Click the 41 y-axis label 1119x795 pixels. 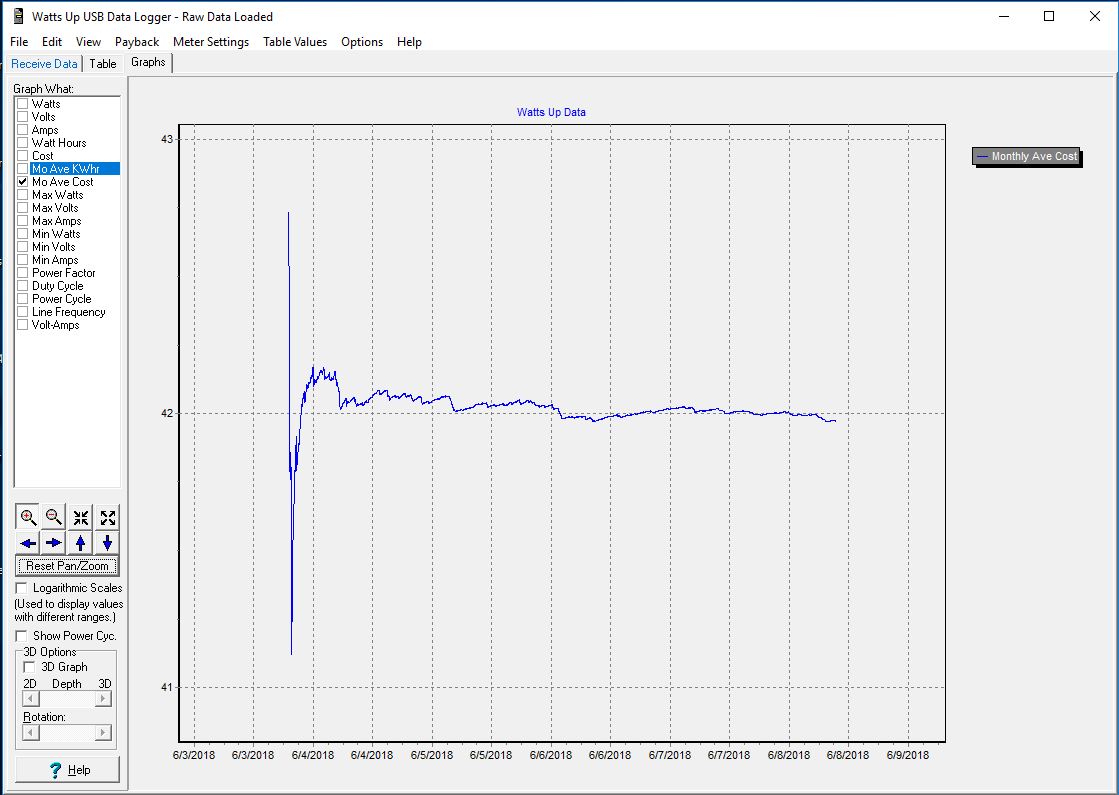tap(166, 687)
